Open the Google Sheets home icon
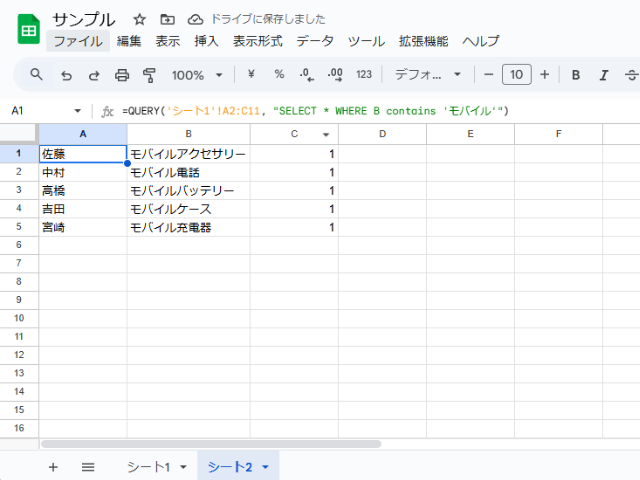 click(x=29, y=29)
